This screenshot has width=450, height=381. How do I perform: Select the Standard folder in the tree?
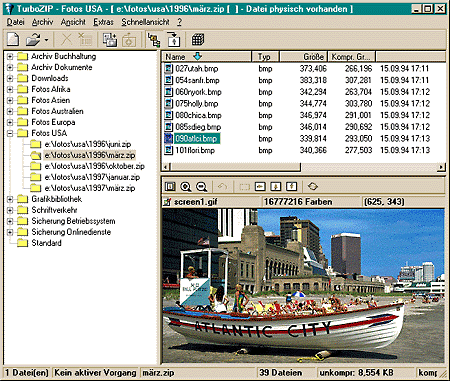pyautogui.click(x=46, y=243)
